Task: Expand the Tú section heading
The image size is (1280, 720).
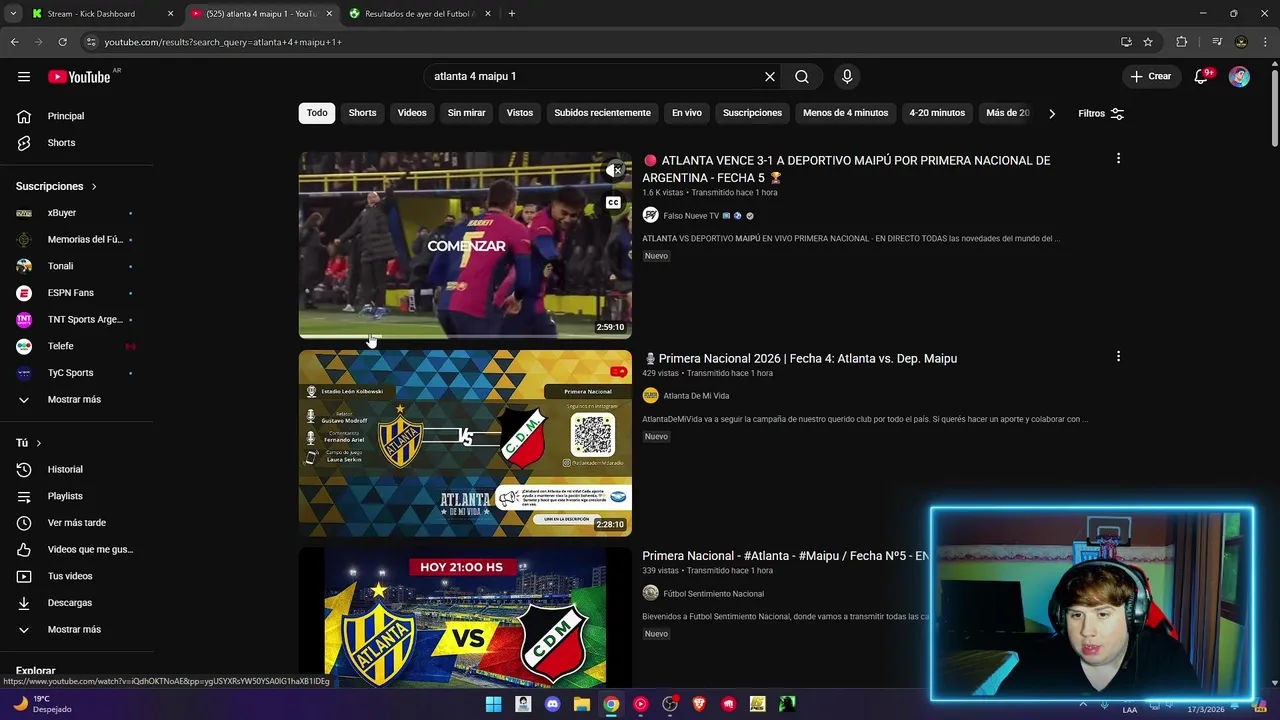Action: (x=28, y=443)
